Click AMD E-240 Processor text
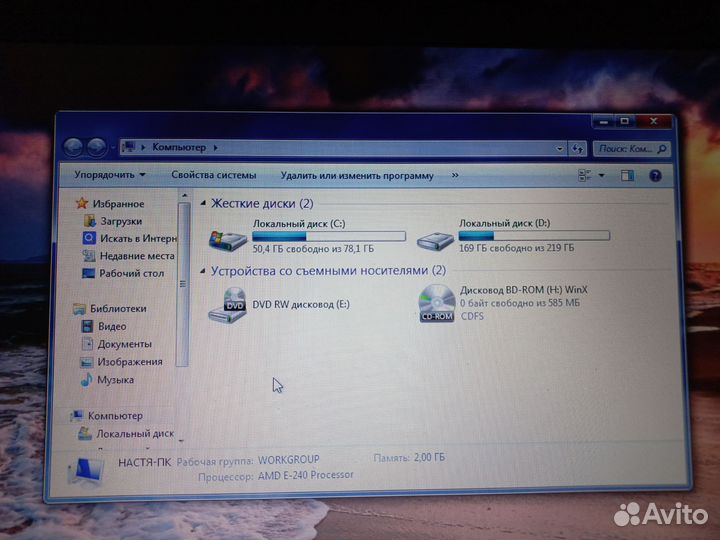720x540 pixels. (306, 475)
